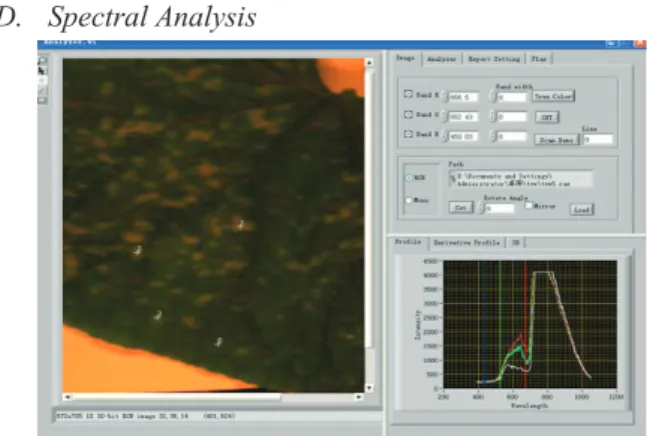647x436 pixels.
Task: Click the image view's scroll-down arrow
Action: tap(369, 388)
